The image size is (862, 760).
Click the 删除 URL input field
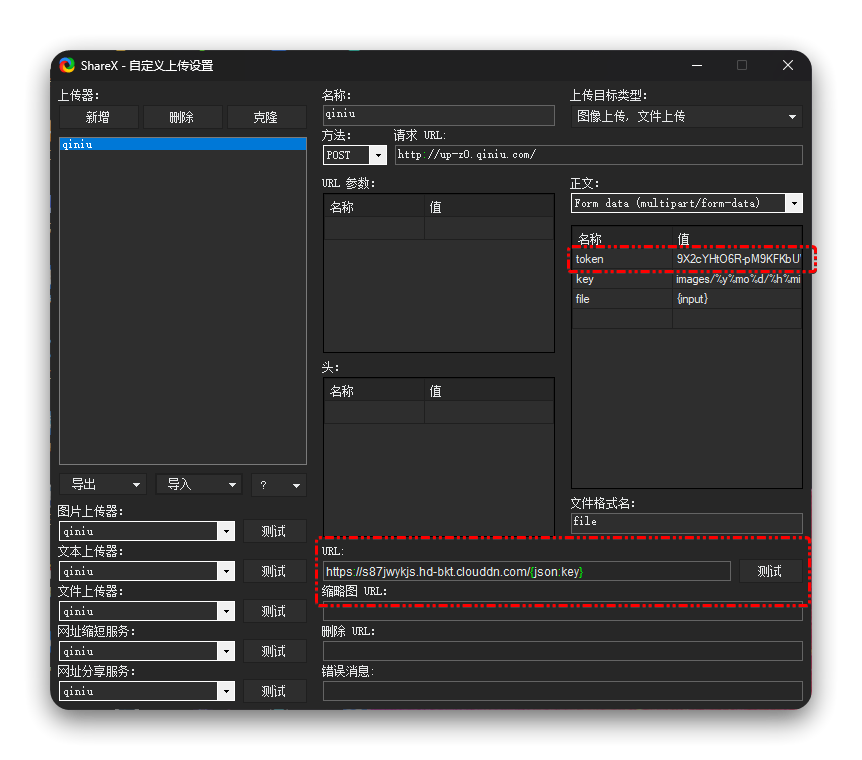[x=562, y=651]
